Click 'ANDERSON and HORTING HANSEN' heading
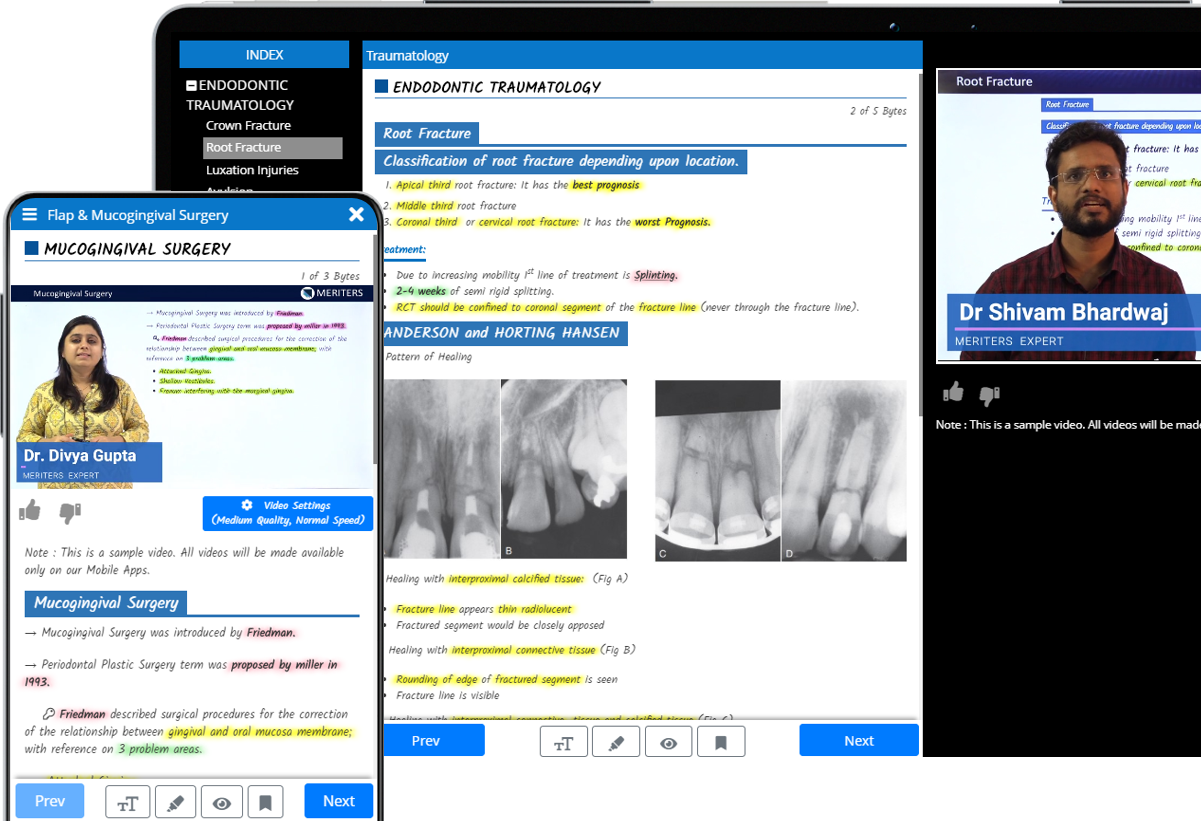The height and width of the screenshot is (821, 1201). coord(505,333)
